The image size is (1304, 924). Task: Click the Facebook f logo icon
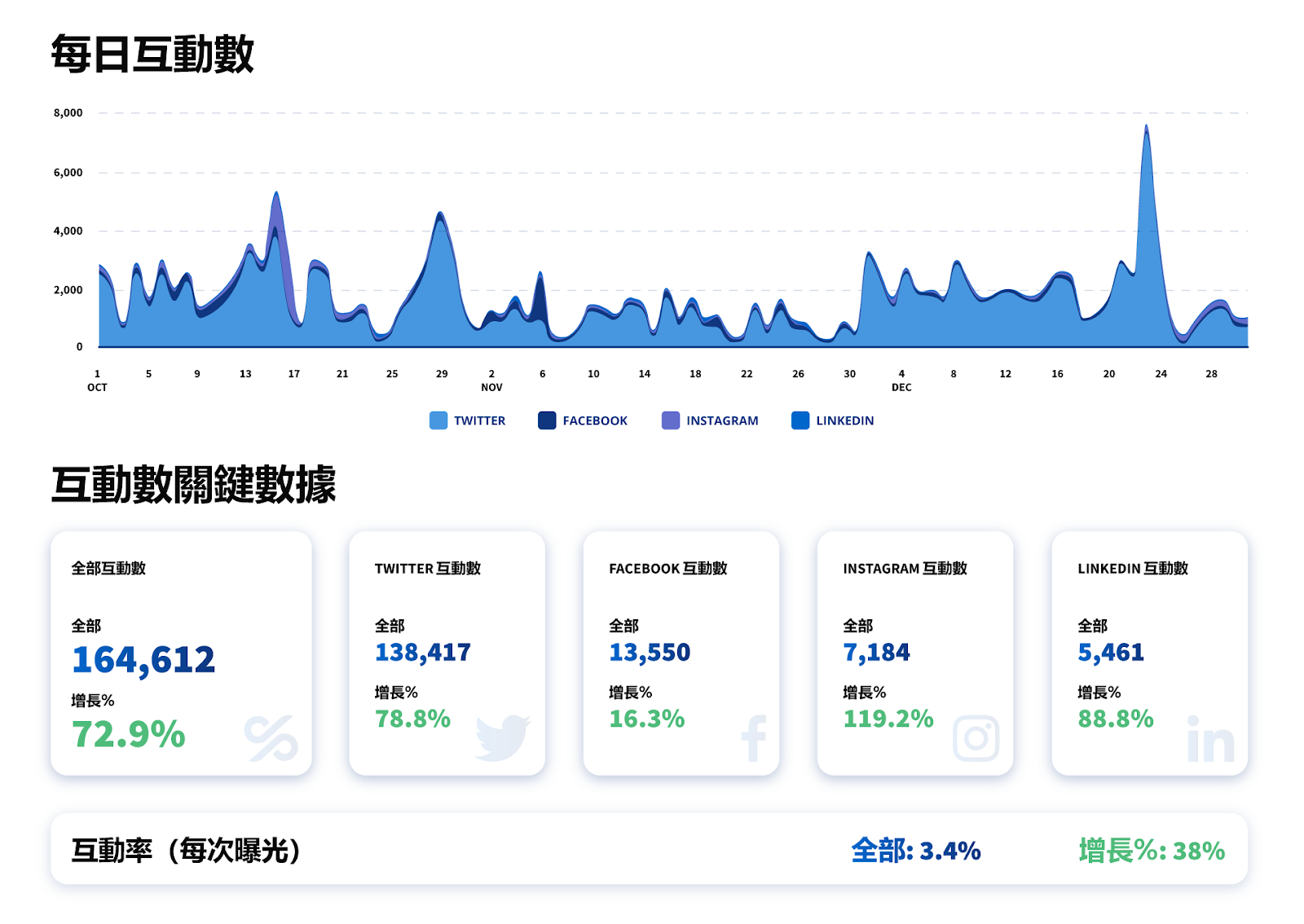point(754,738)
